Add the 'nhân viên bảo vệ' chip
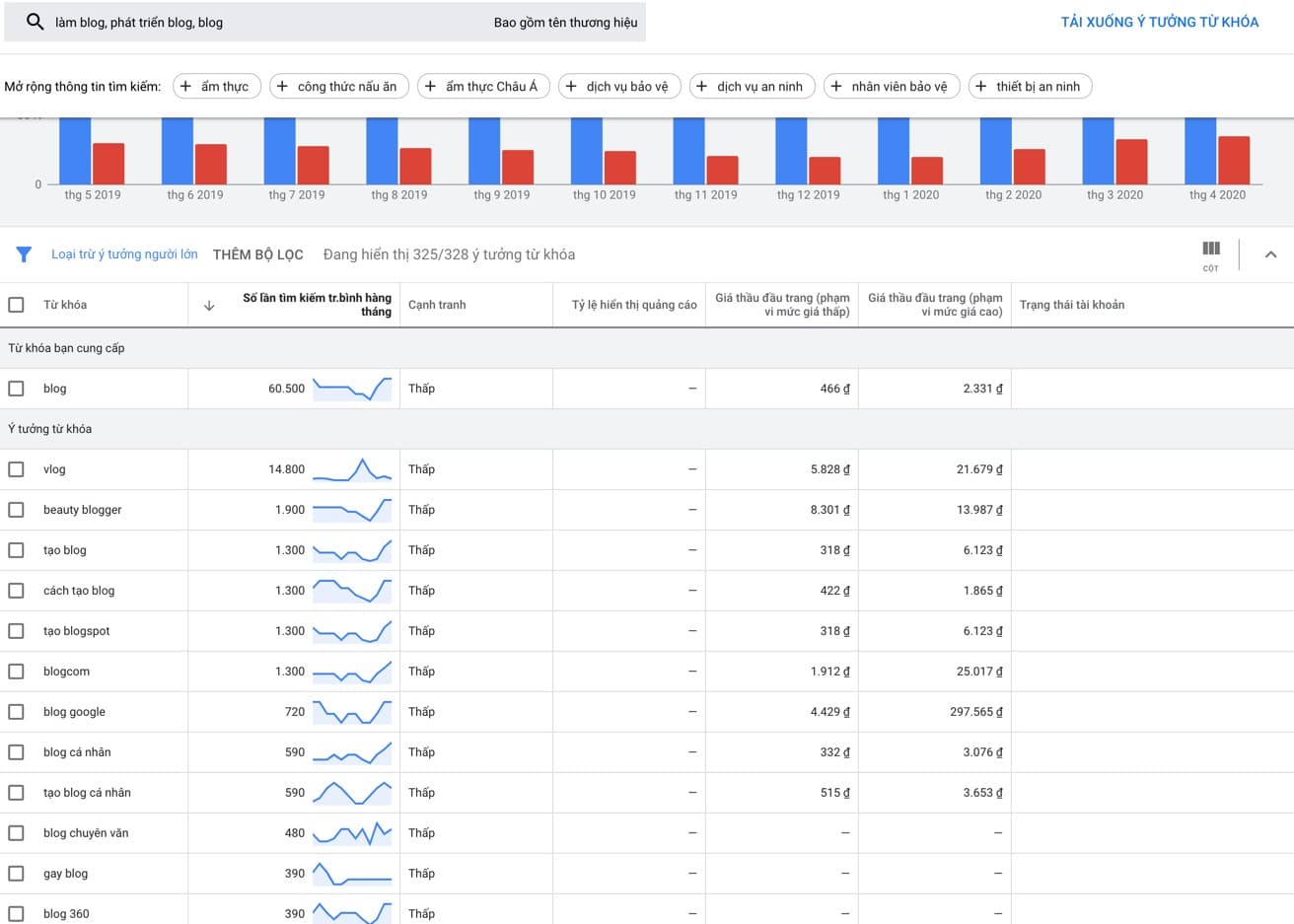Viewport: 1294px width, 924px height. click(x=891, y=87)
